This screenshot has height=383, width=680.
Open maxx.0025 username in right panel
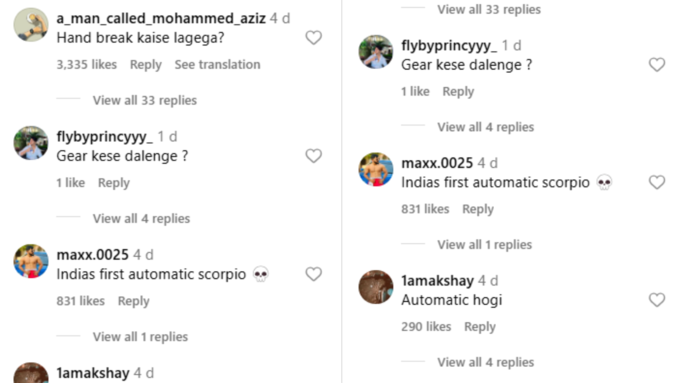(437, 163)
